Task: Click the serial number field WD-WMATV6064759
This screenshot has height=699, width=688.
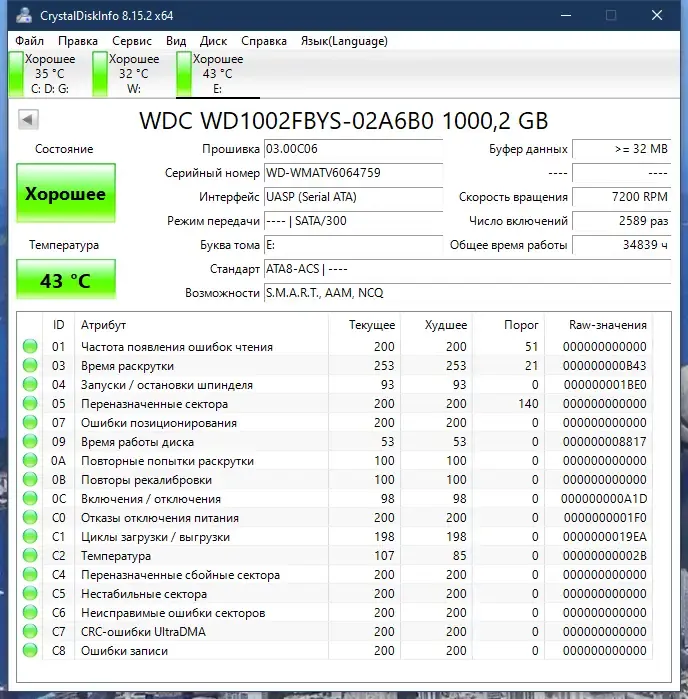Action: [x=353, y=173]
